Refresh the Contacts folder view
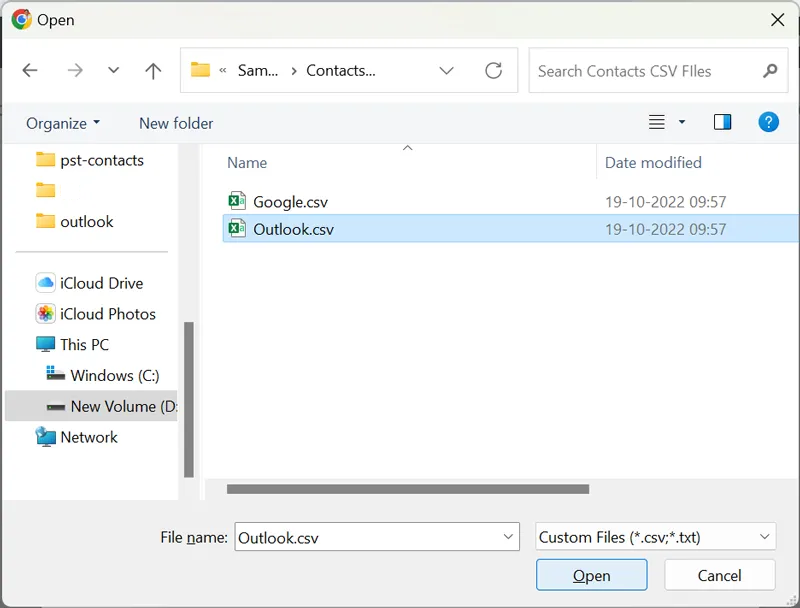This screenshot has height=608, width=800. pos(493,70)
